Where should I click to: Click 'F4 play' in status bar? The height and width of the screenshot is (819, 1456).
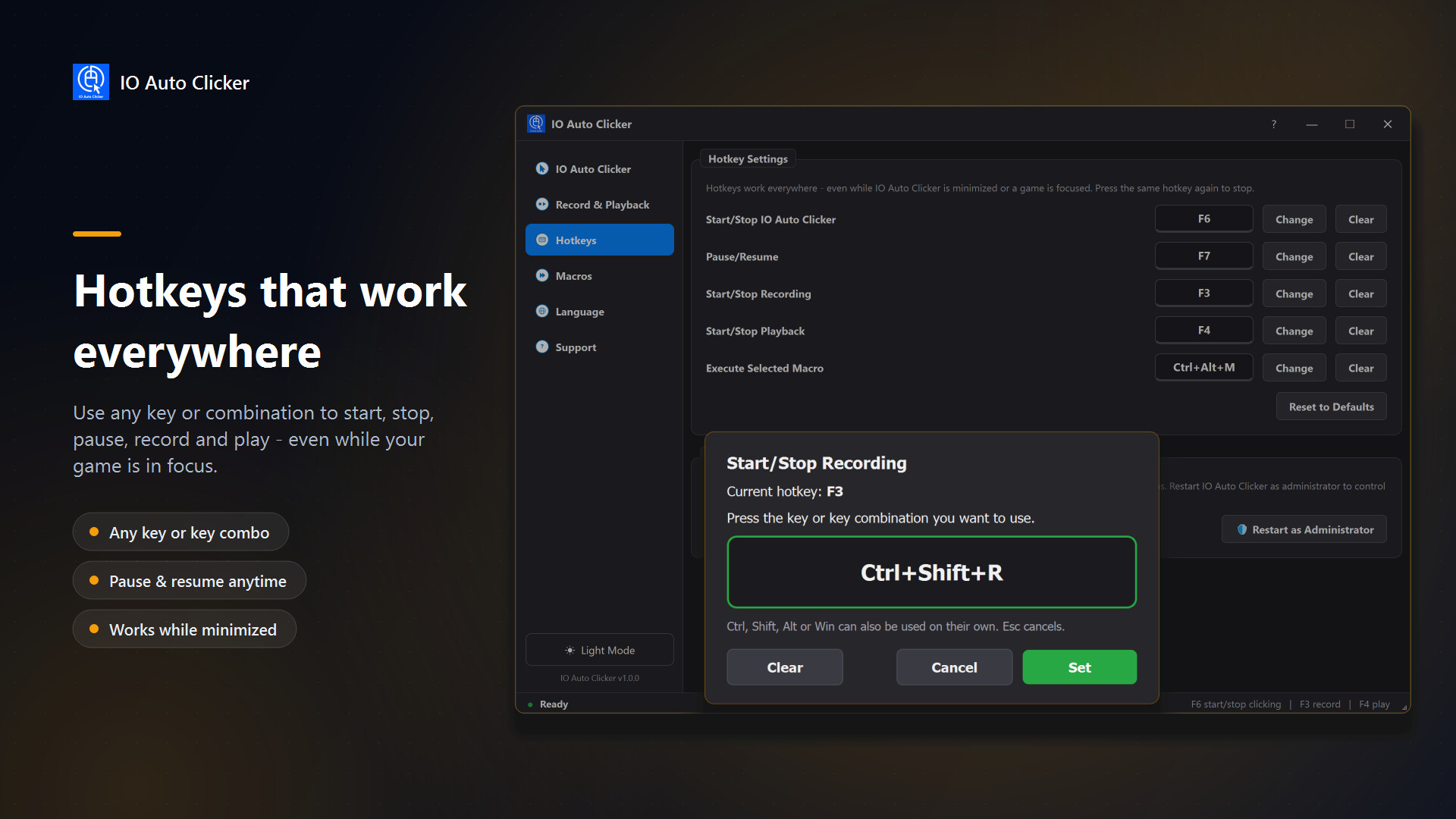click(1374, 704)
